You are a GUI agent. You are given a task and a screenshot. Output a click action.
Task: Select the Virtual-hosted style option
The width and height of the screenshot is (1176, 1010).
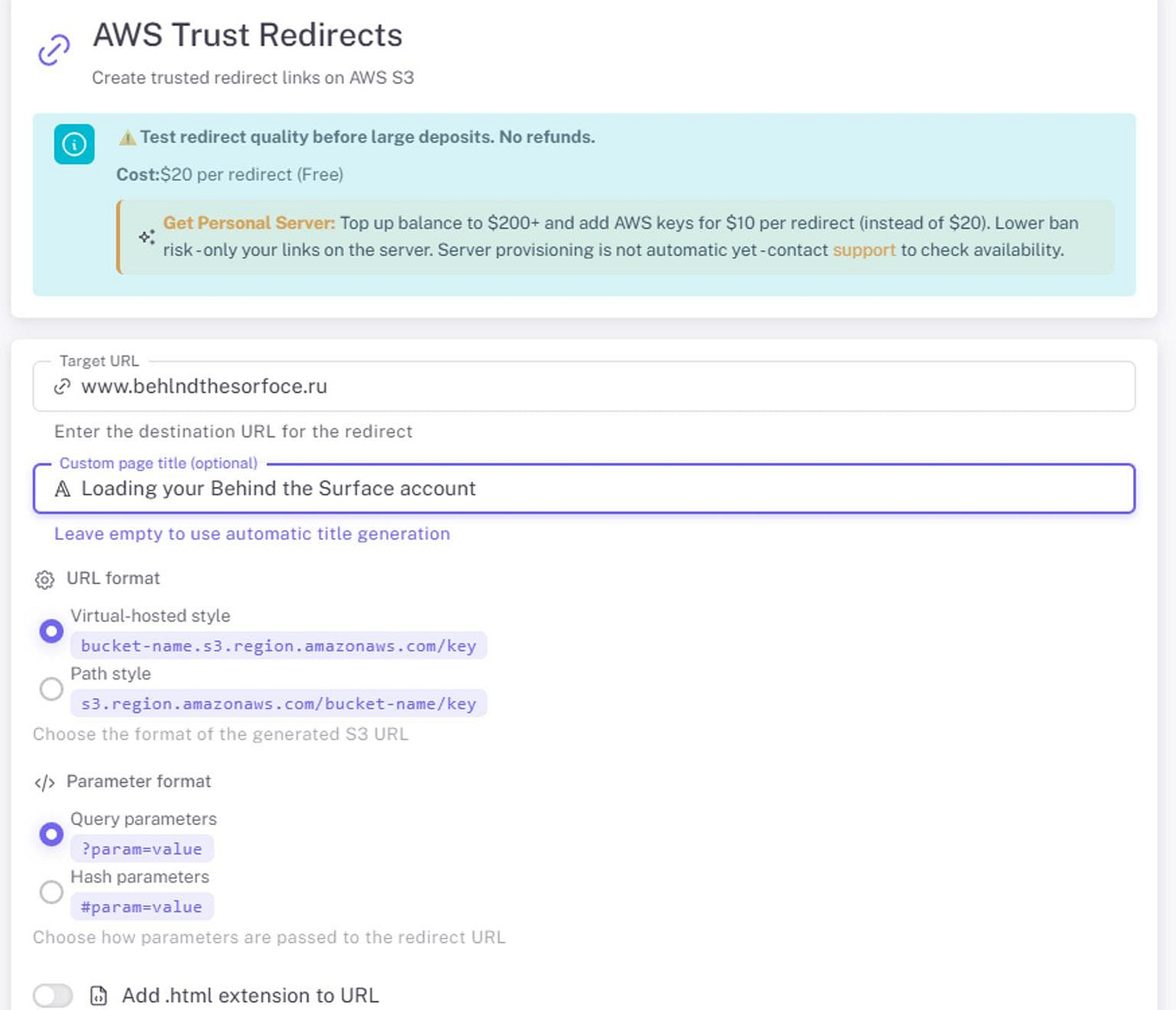click(51, 630)
